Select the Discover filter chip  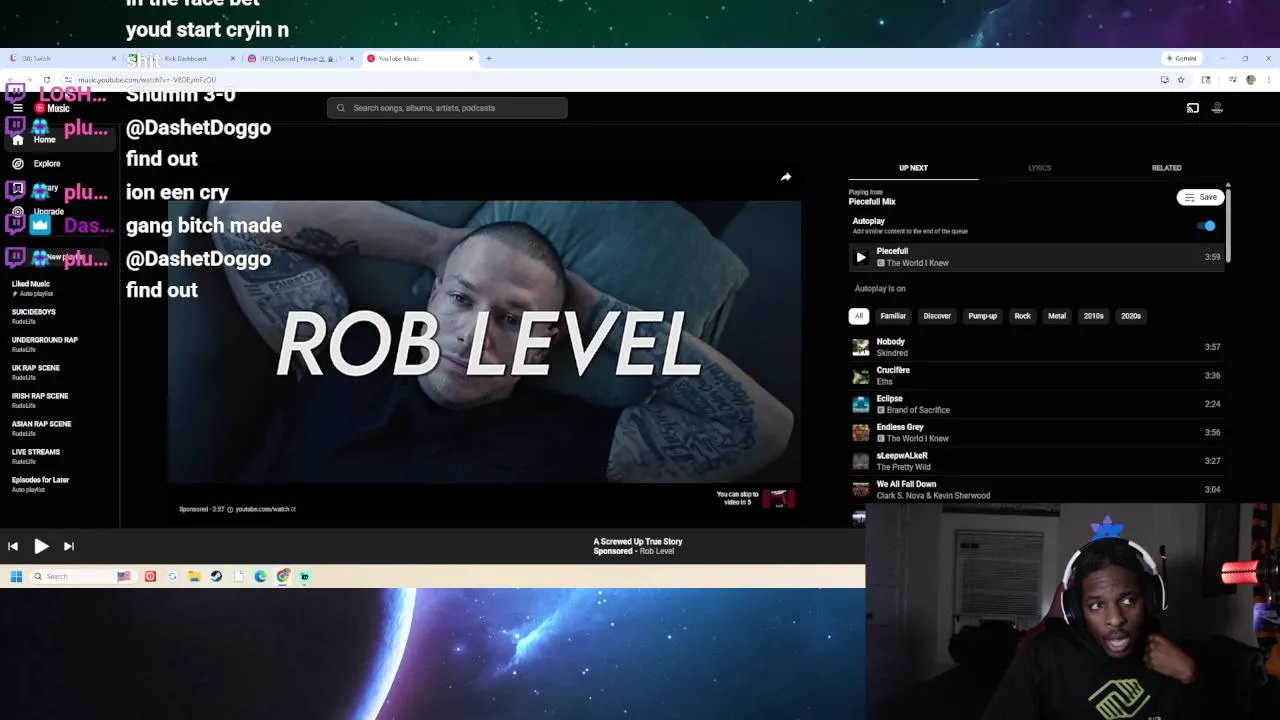tap(937, 316)
